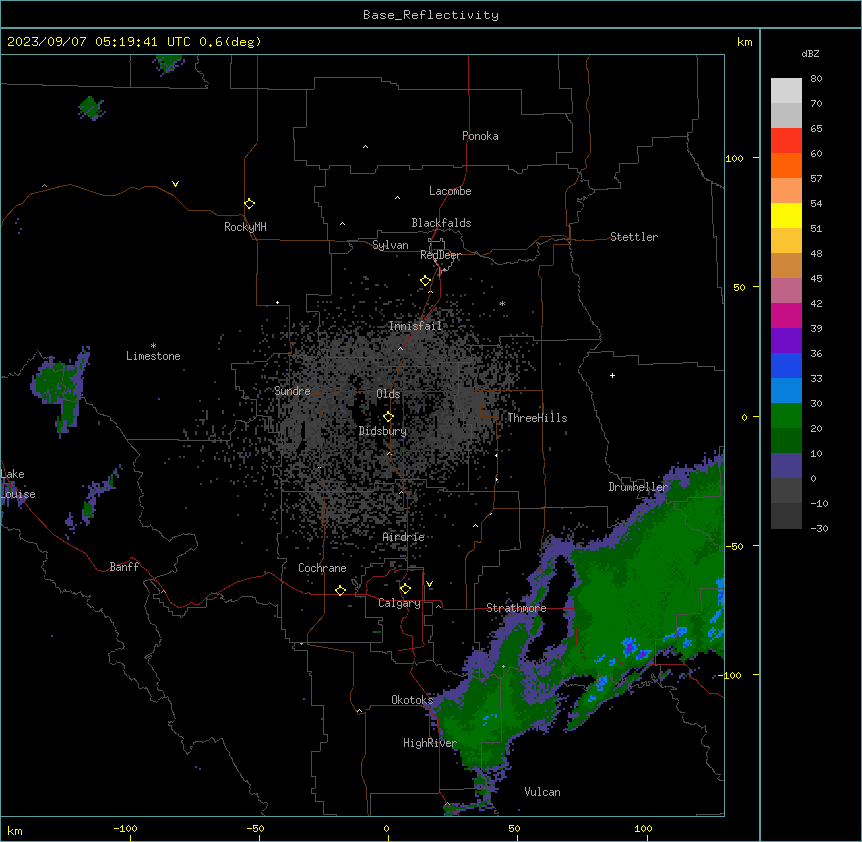Image resolution: width=862 pixels, height=842 pixels.
Task: Click the Vulcan town label
Action: click(542, 792)
